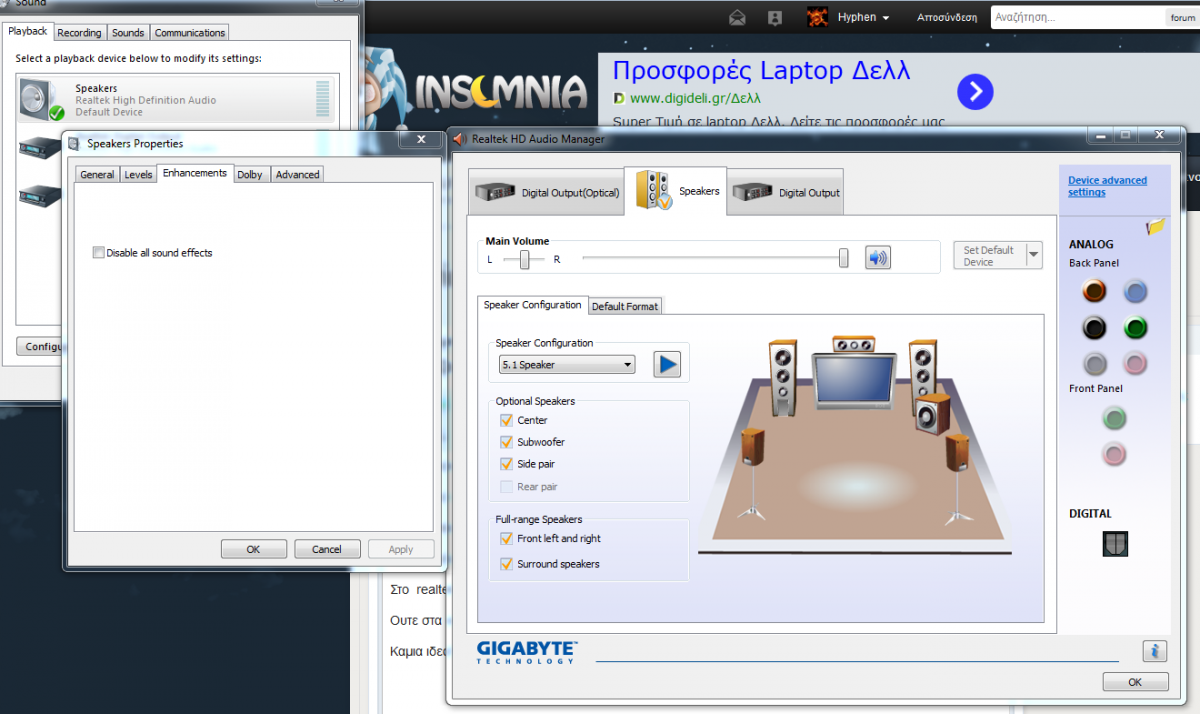The width and height of the screenshot is (1200, 714).
Task: Open the forum messages envelope icon
Action: (x=737, y=17)
